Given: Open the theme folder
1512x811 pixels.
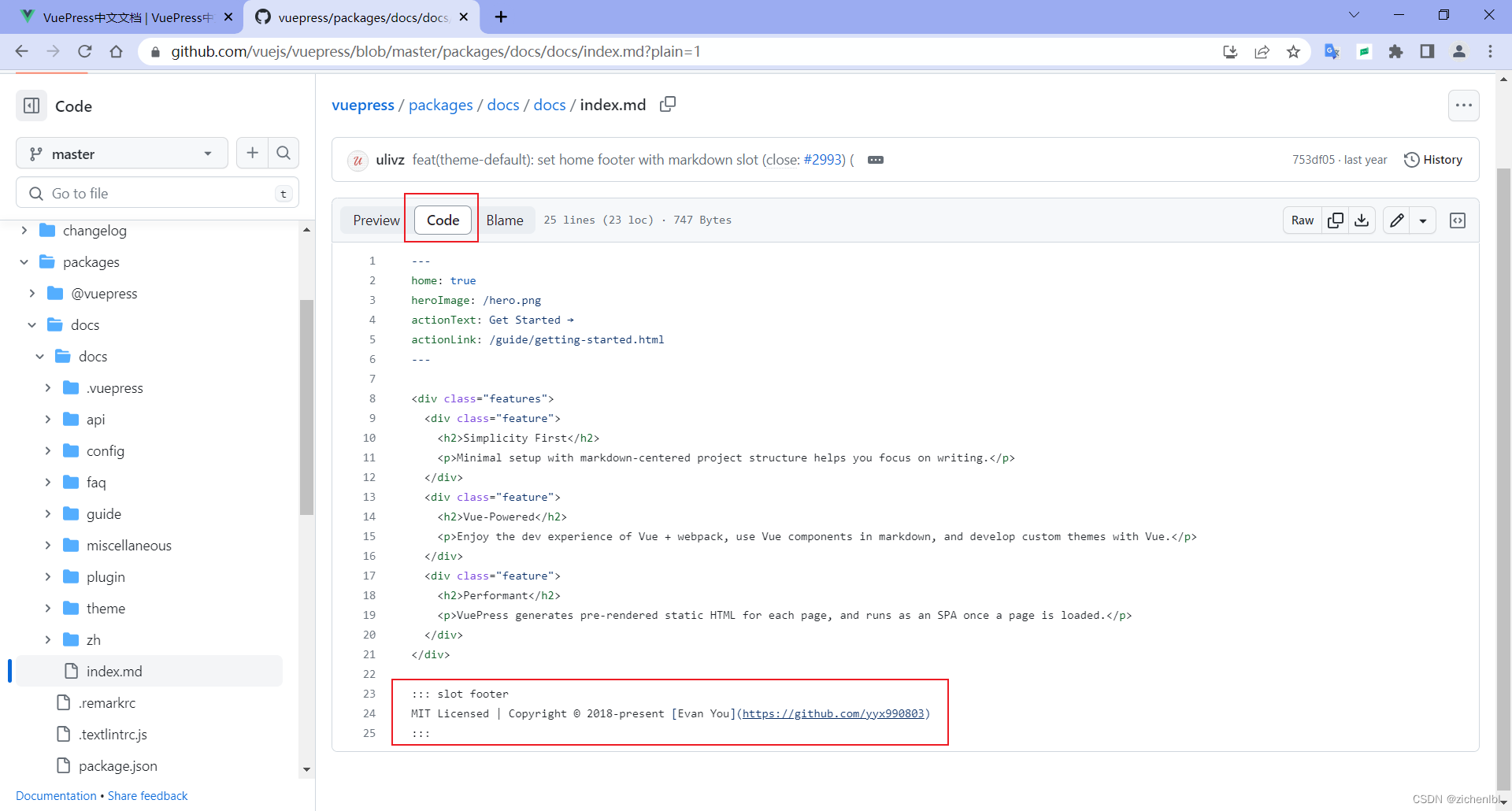Looking at the screenshot, I should coord(106,608).
